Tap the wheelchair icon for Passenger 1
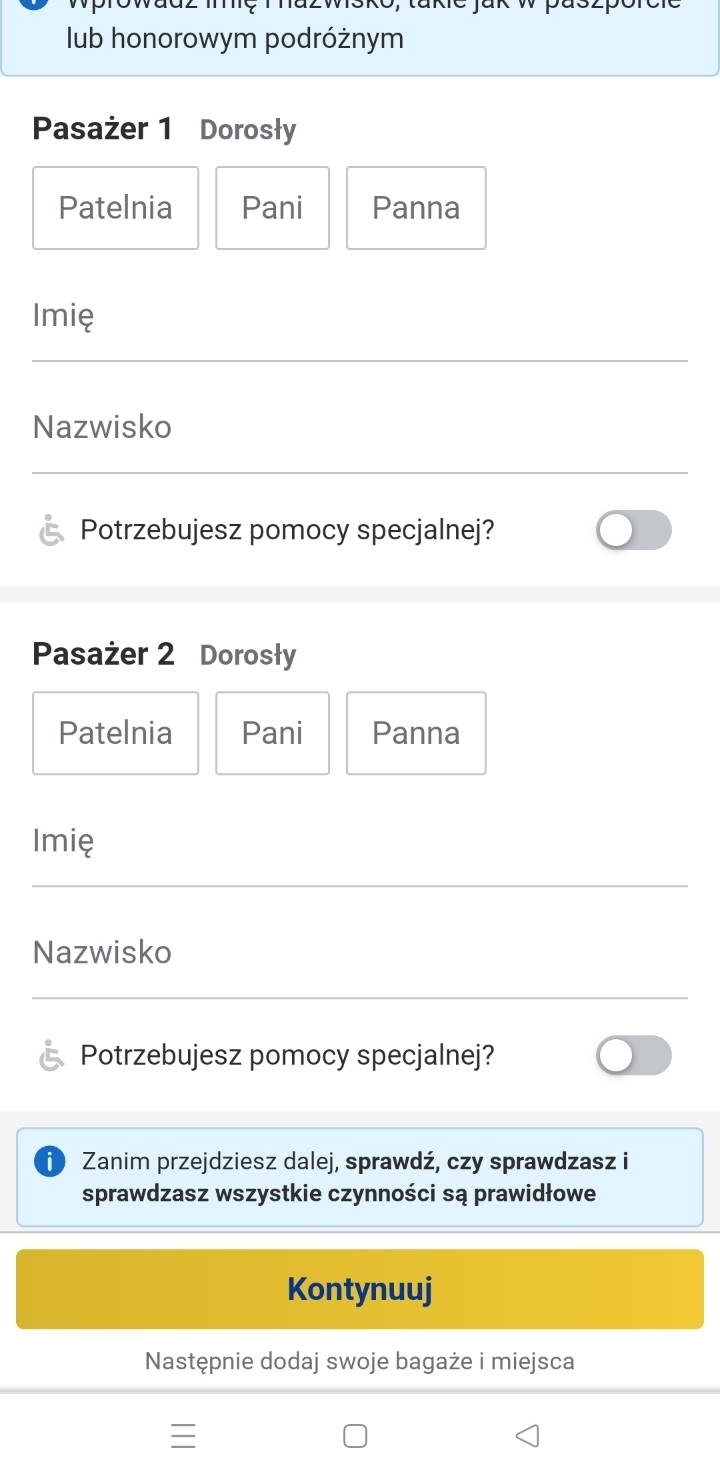720x1480 pixels. 50,530
